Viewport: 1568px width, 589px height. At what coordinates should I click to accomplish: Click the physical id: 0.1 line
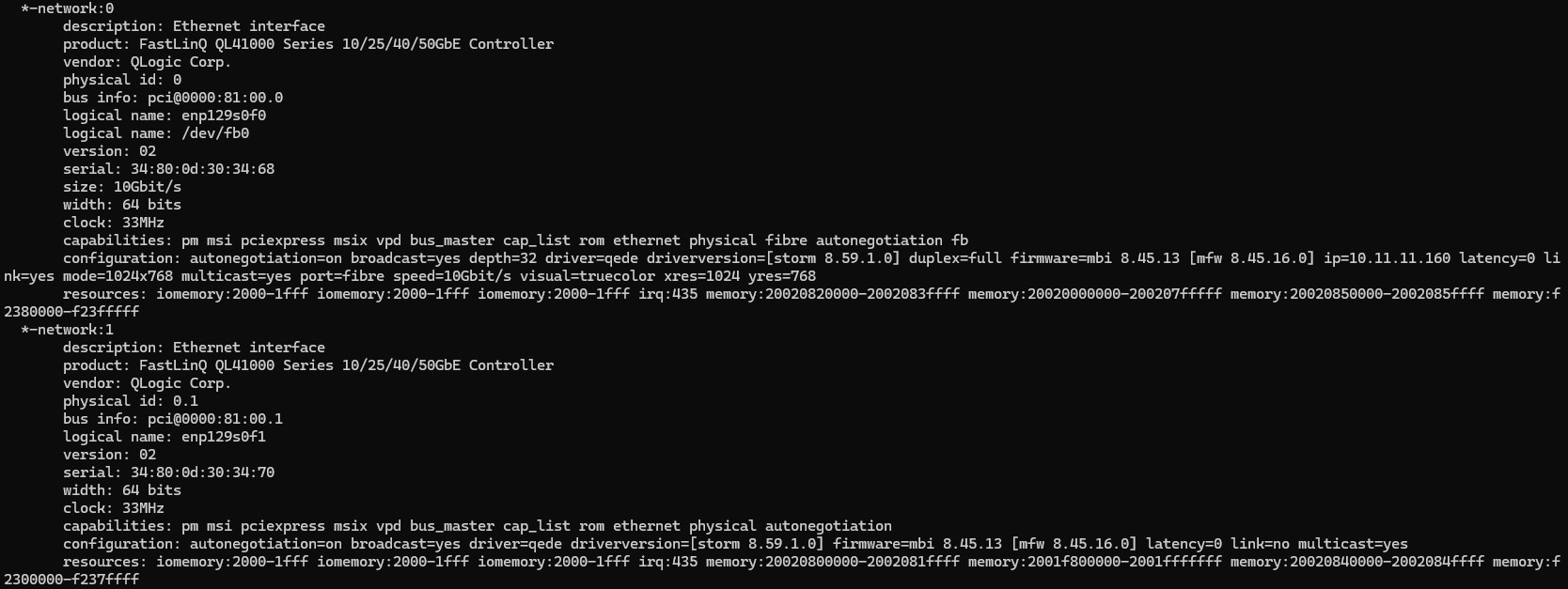click(131, 401)
